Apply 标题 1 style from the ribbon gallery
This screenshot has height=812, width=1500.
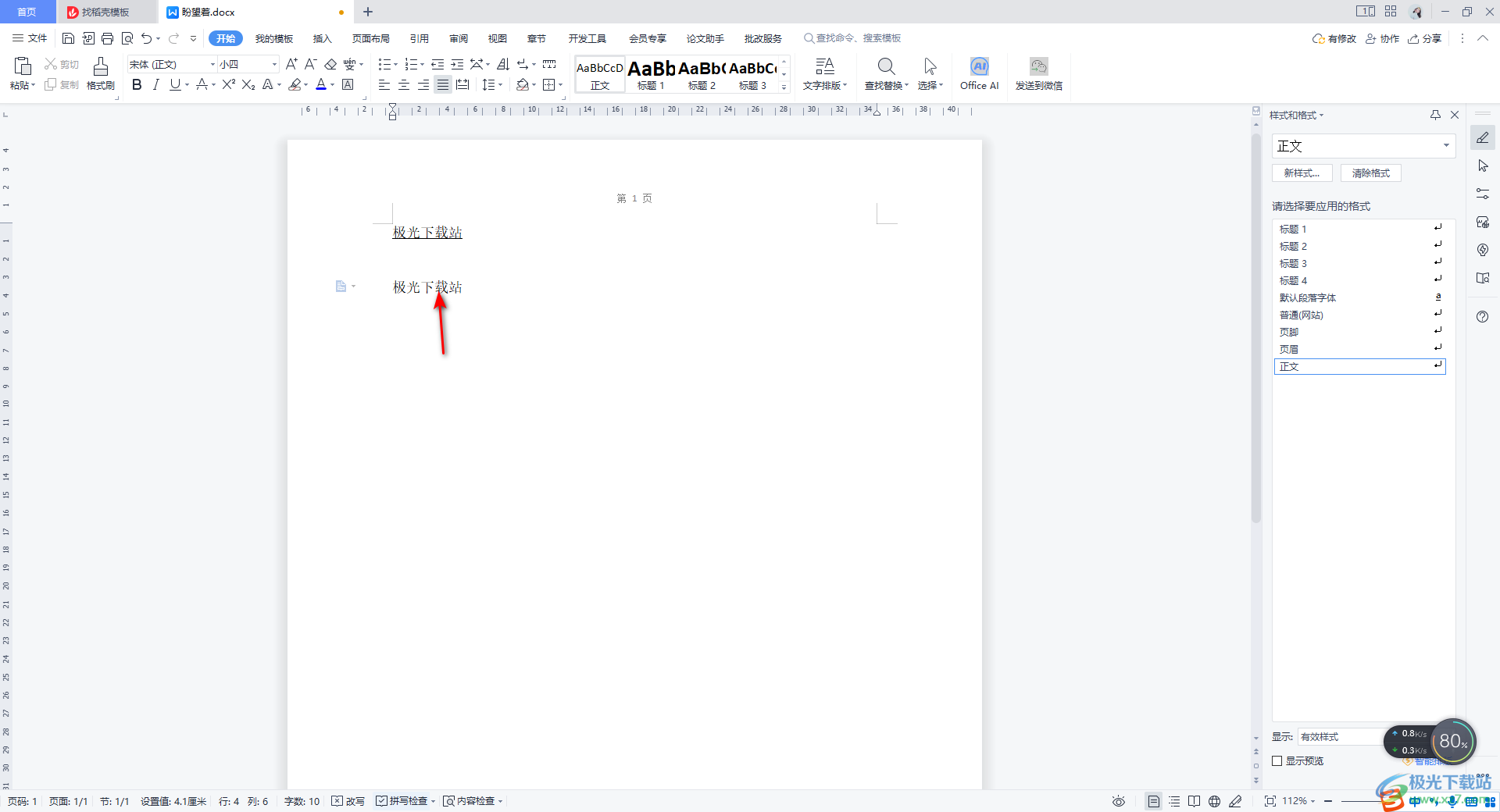coord(651,74)
